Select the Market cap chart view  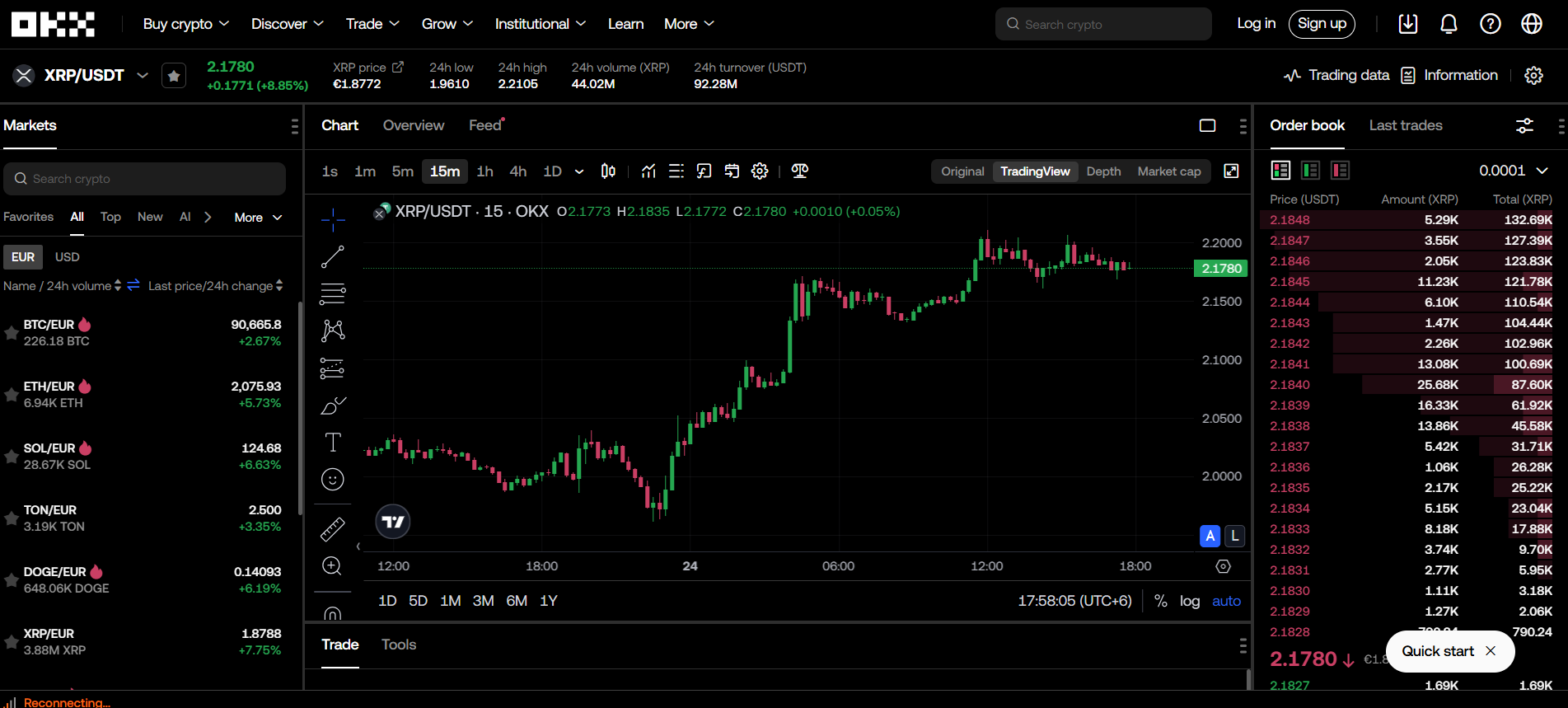(1169, 171)
